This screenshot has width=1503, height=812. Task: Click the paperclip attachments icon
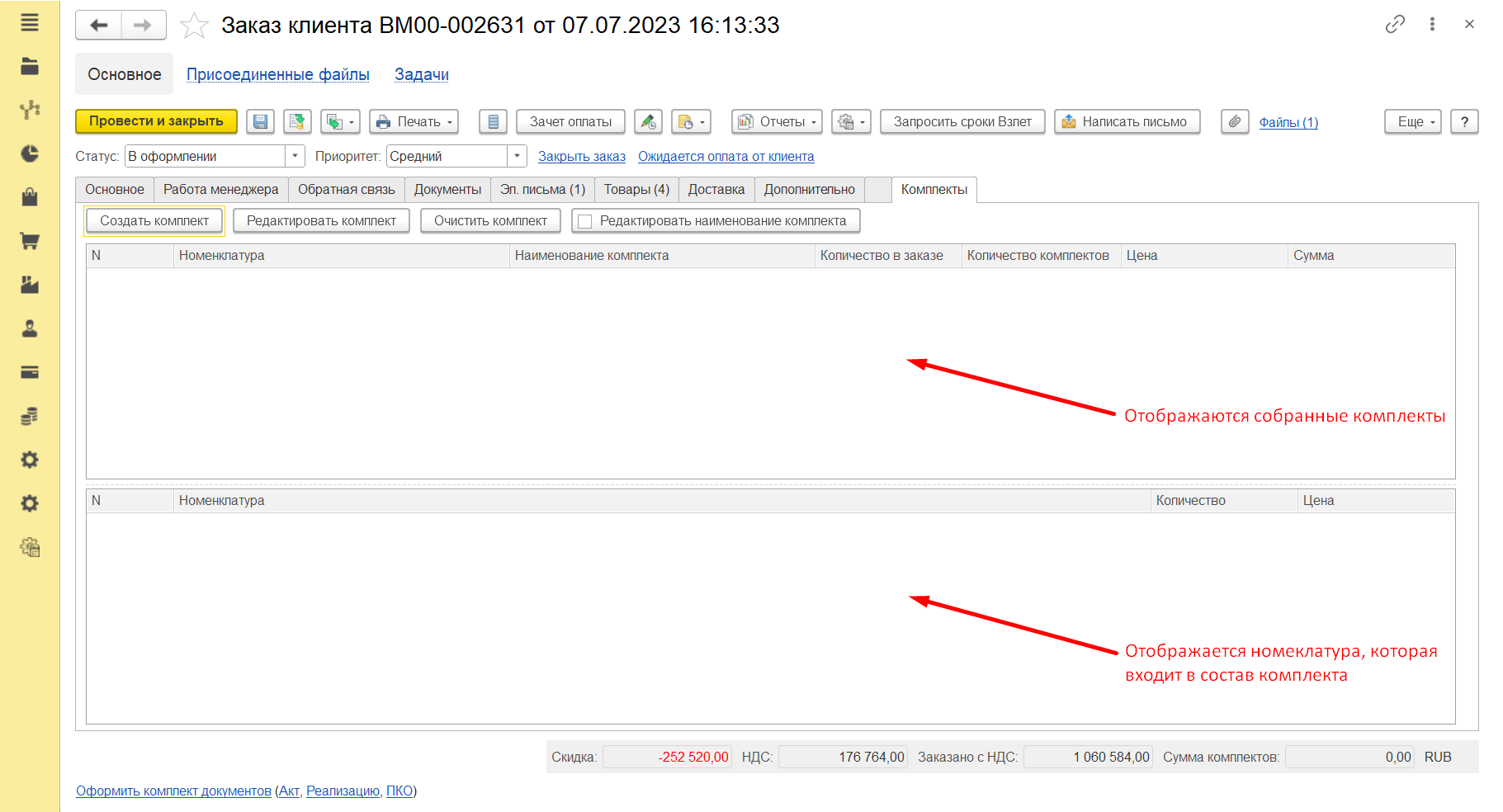click(1234, 122)
